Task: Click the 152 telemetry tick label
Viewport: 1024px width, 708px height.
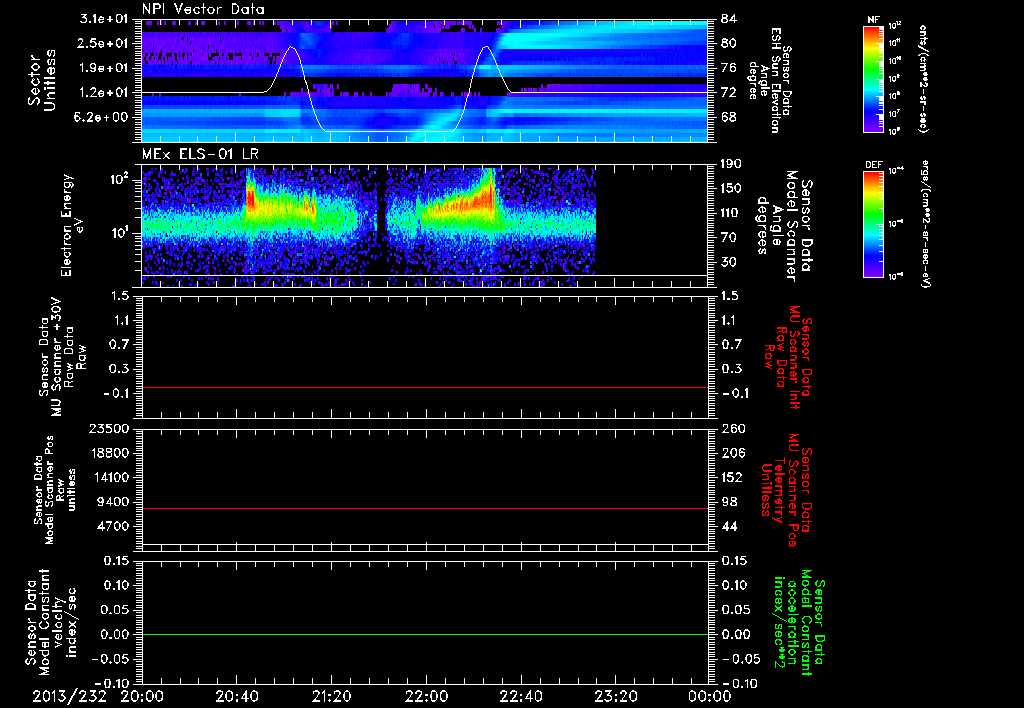Action: (733, 477)
